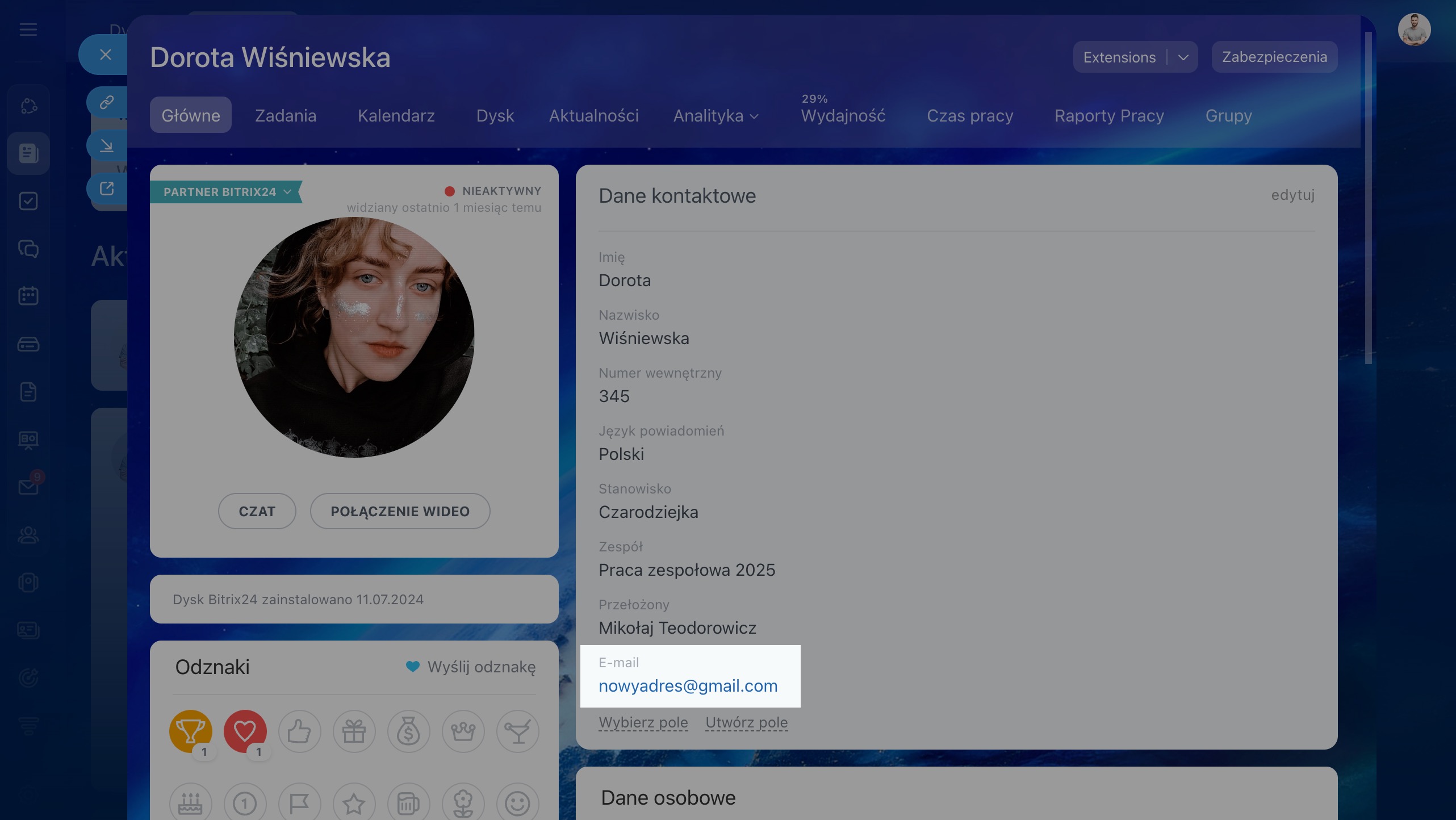Open the nowyadres@gmail.com email link
This screenshot has width=1456, height=820.
pyautogui.click(x=688, y=686)
